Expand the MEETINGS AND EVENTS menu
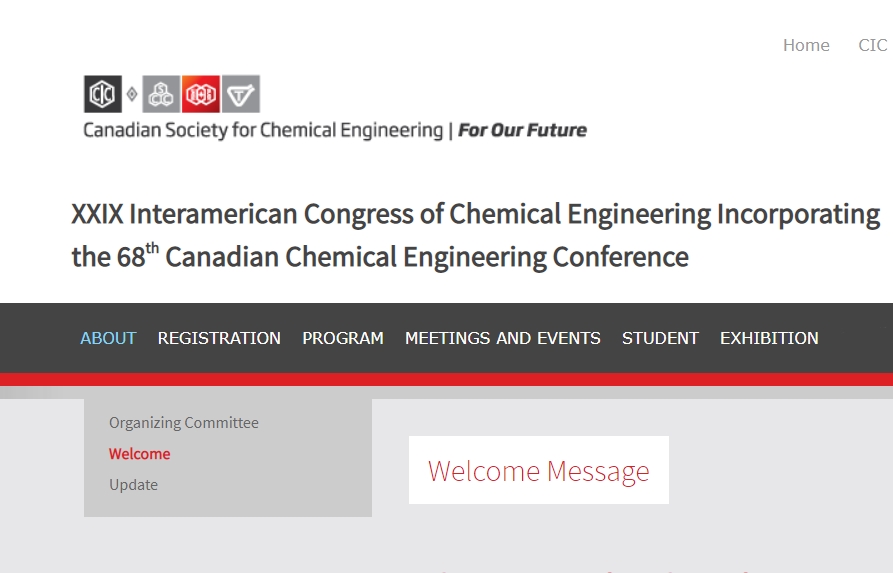This screenshot has width=893, height=573. (x=503, y=338)
